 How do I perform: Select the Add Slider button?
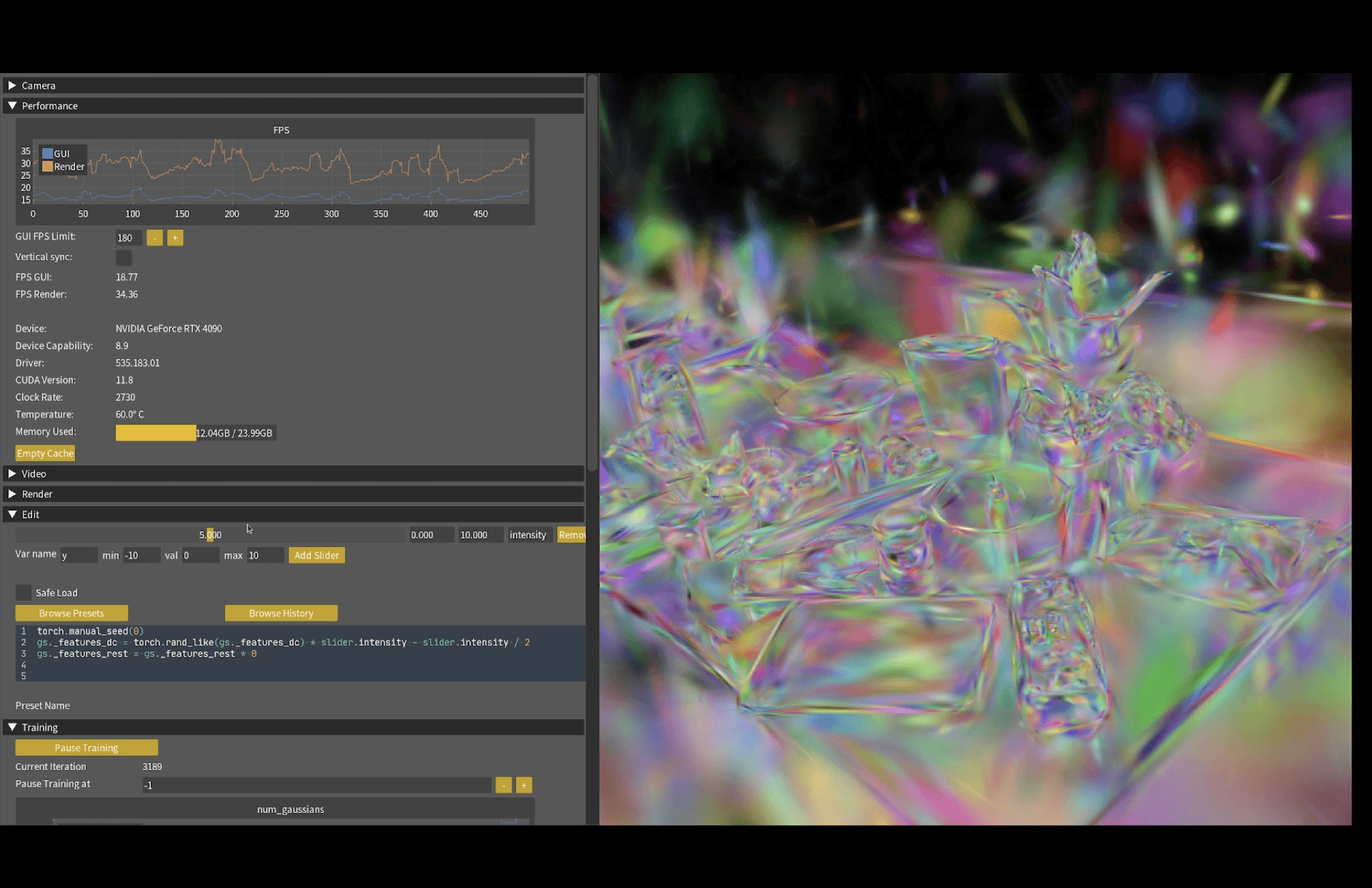click(316, 555)
